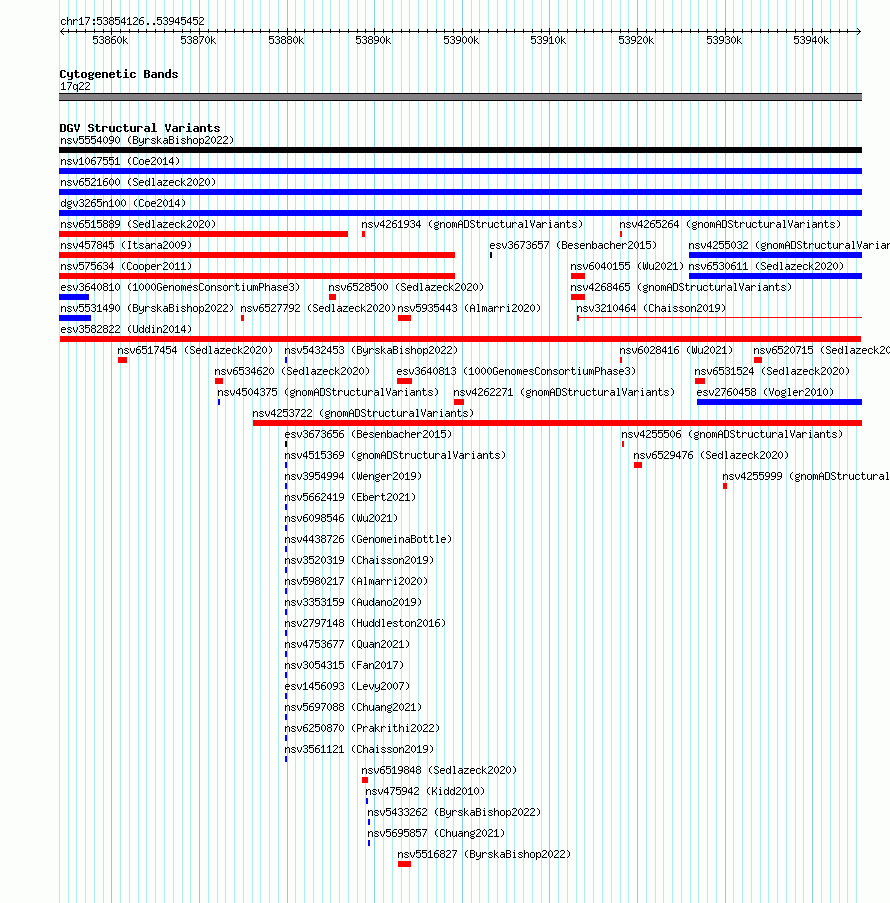The image size is (890, 903).
Task: Click nsv3353159 (Audano2019) label
Action: (354, 602)
